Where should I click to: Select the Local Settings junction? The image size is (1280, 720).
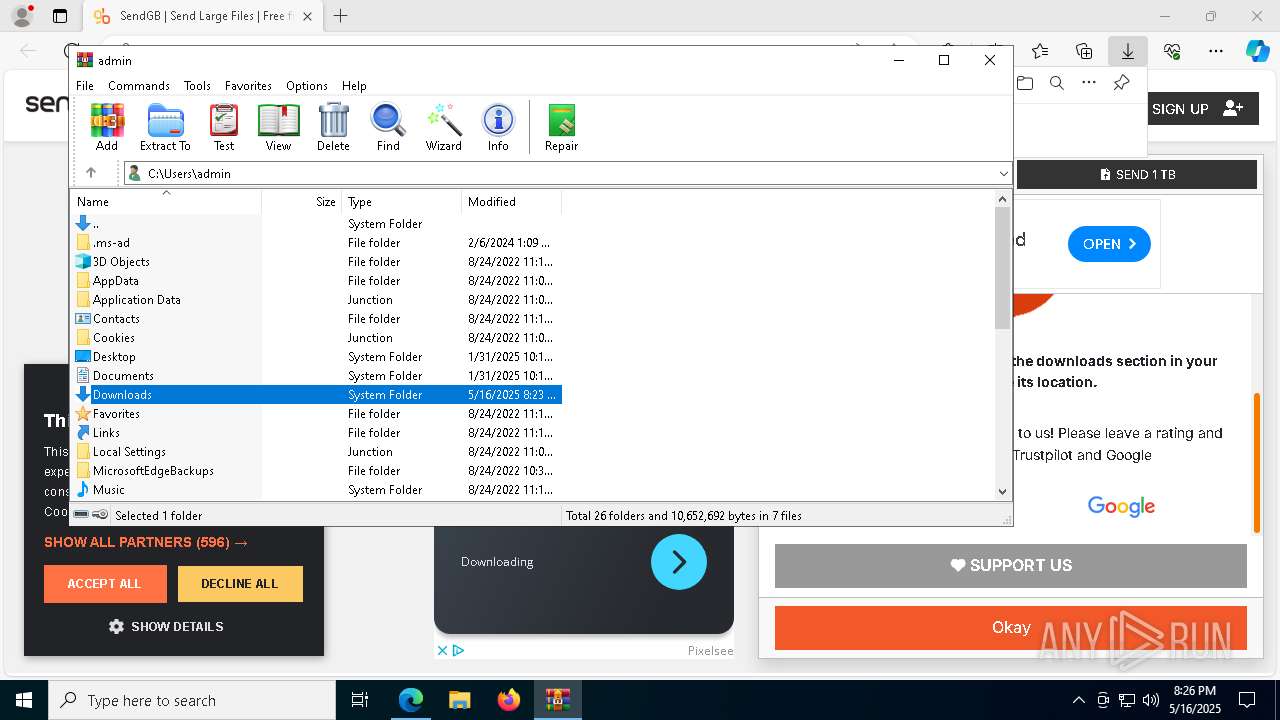[x=317, y=452]
